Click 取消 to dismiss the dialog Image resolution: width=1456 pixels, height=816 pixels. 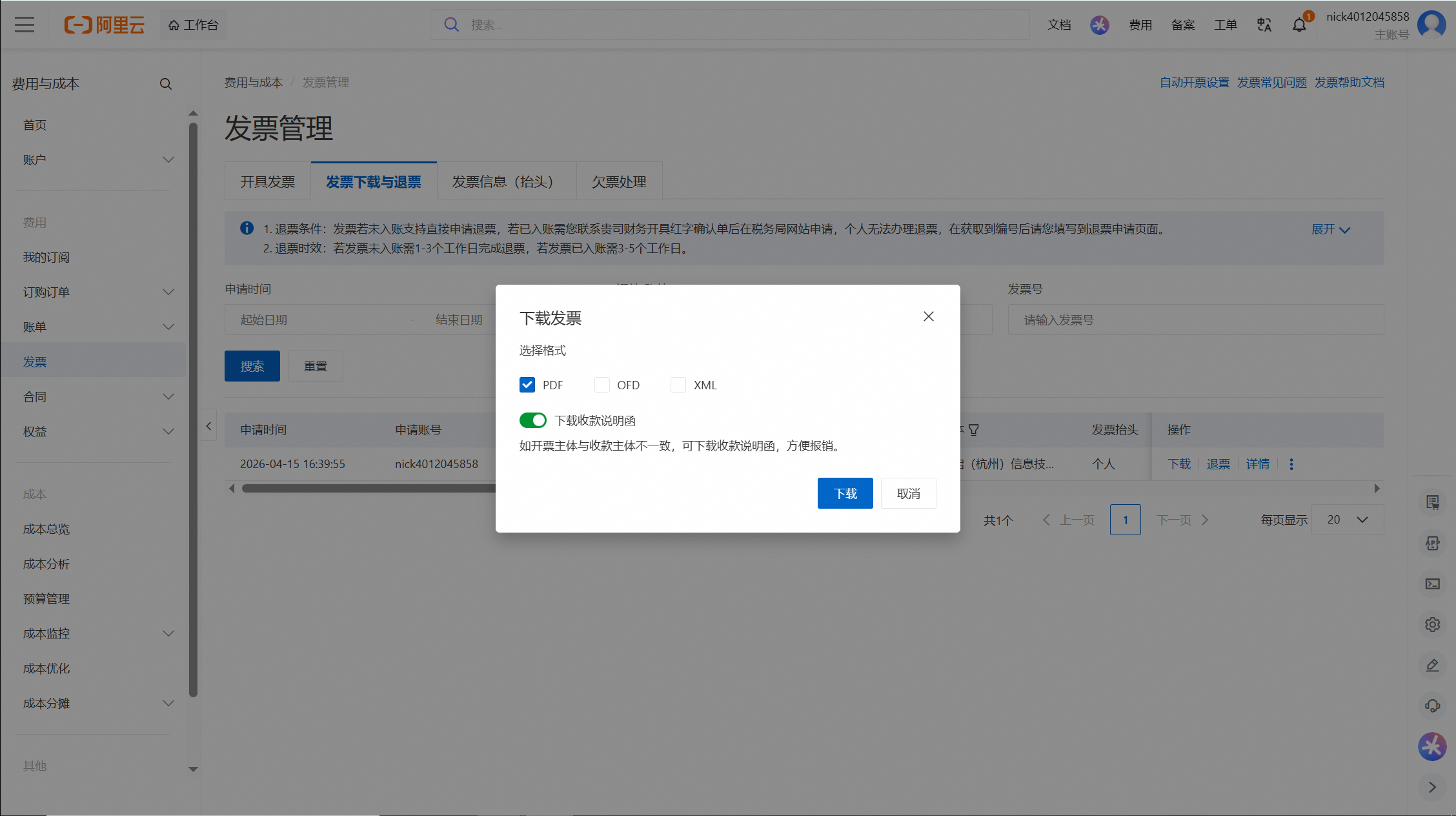point(908,493)
